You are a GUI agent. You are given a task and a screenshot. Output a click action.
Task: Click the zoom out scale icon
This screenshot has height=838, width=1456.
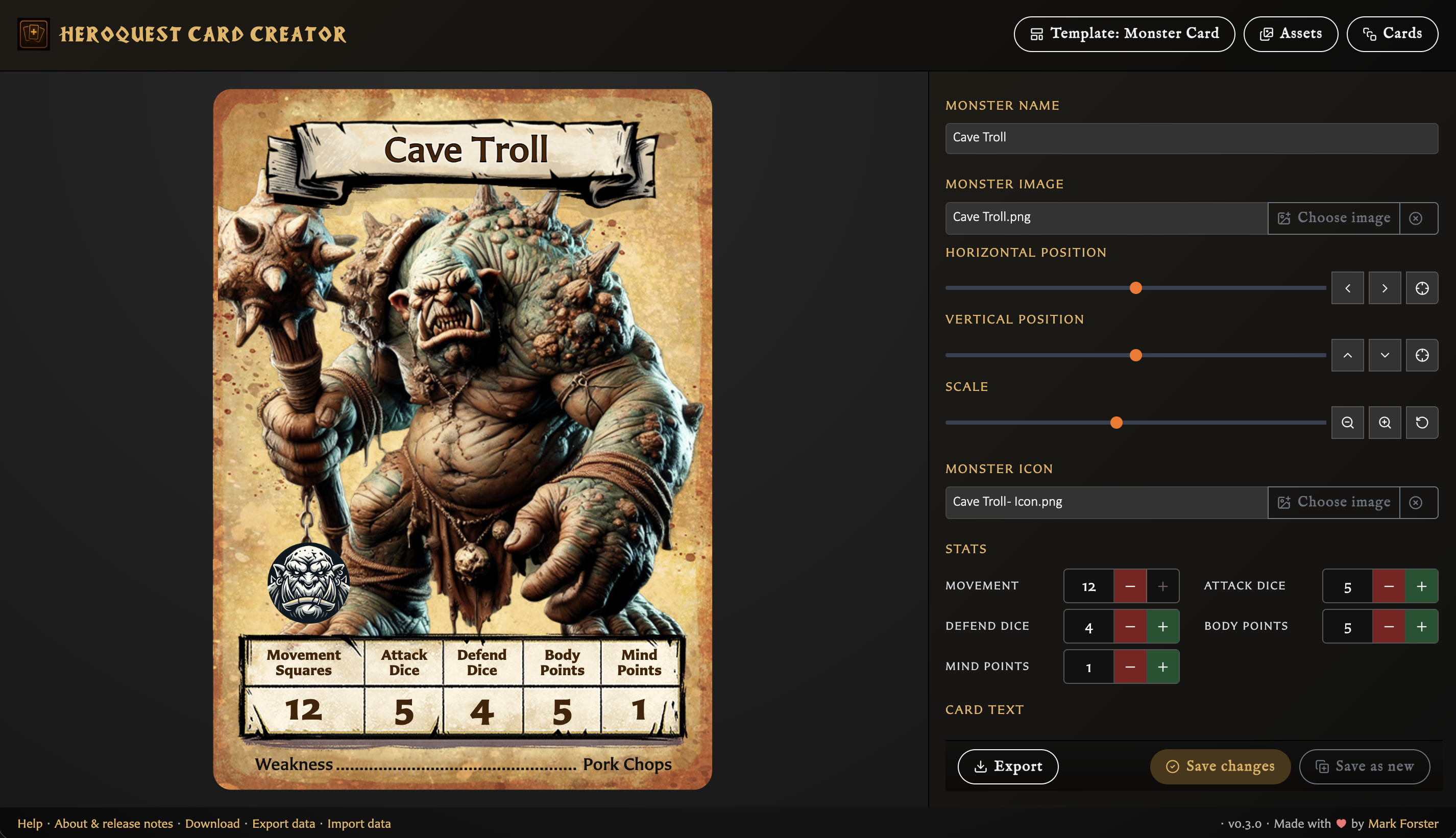(x=1347, y=423)
